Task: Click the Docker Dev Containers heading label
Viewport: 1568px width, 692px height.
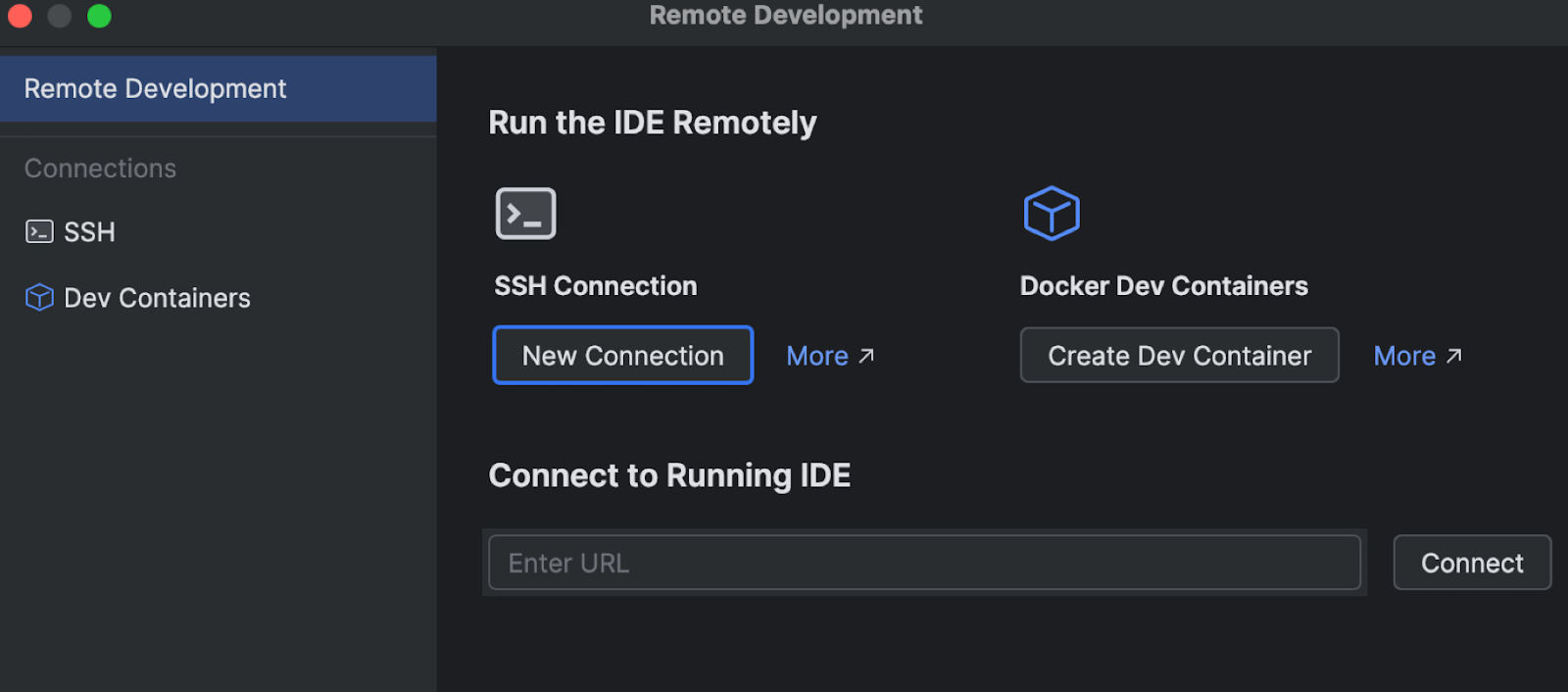Action: pos(1163,286)
